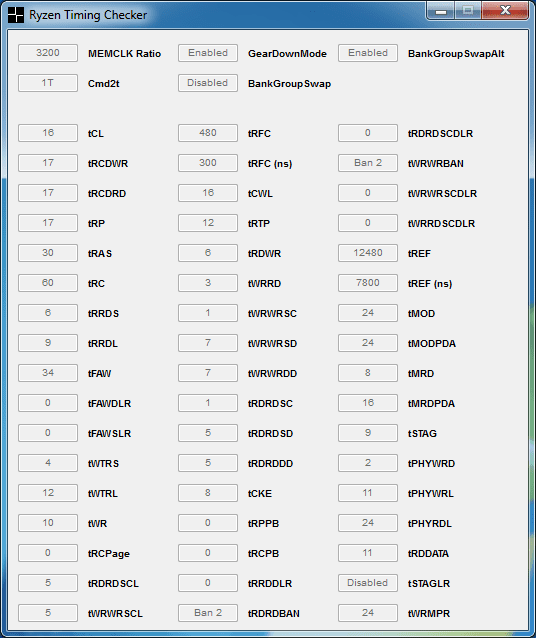Select the tRFC (ns) value field

(208, 163)
